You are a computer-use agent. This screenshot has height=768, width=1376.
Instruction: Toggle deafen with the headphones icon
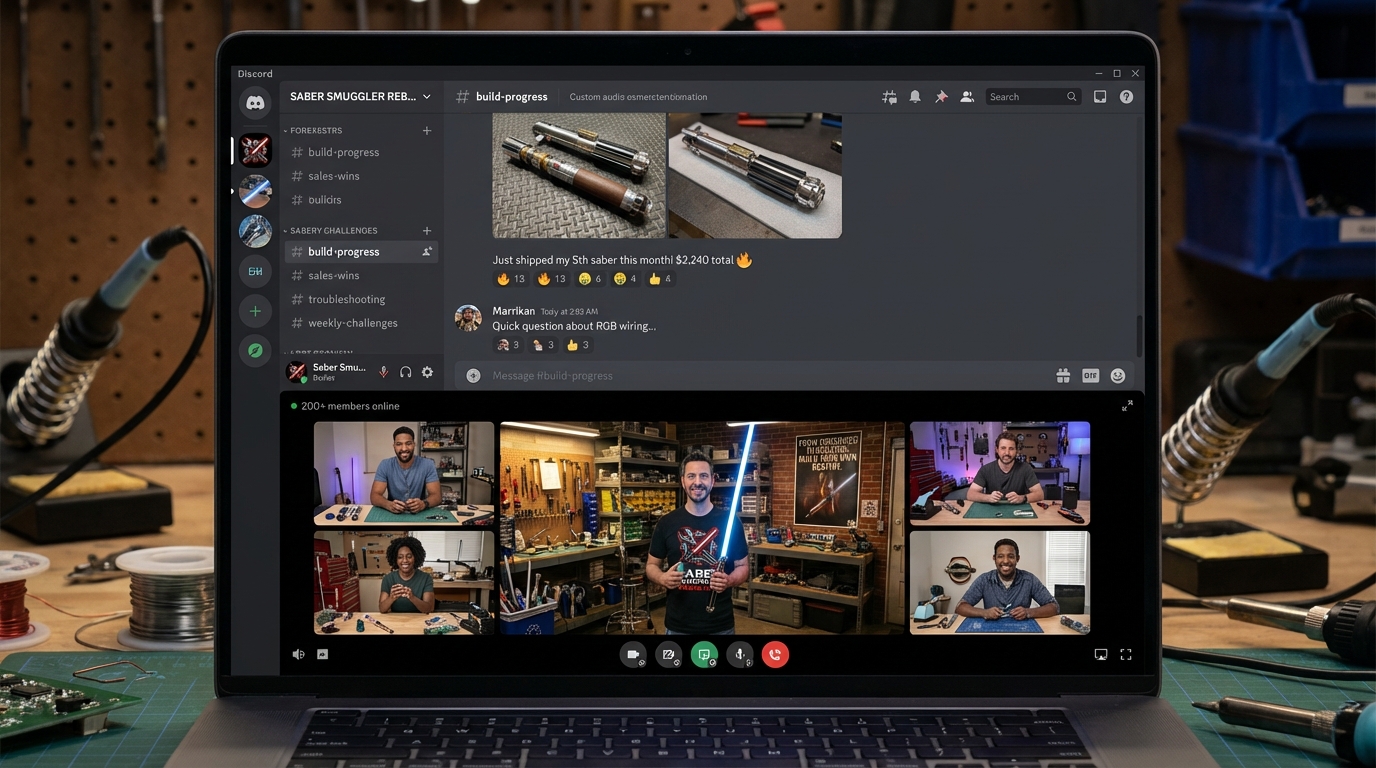click(405, 372)
